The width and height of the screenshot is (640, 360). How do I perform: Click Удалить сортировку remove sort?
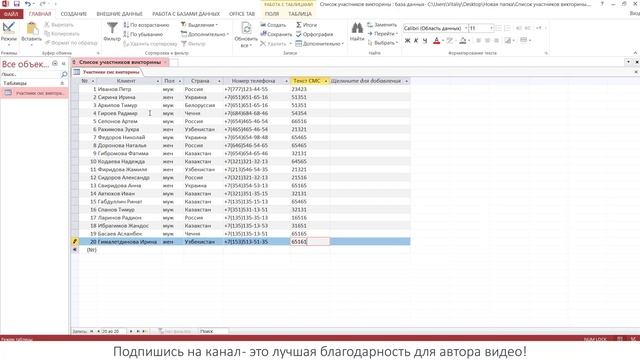click(150, 44)
